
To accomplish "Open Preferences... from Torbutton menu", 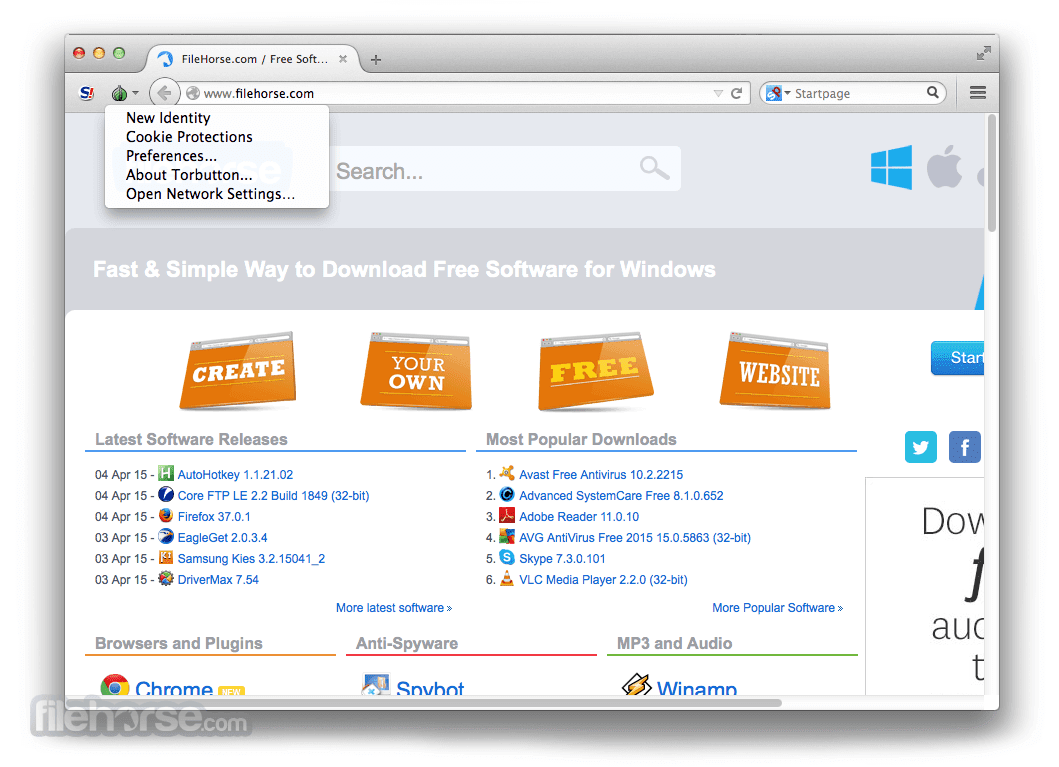I will coord(172,155).
